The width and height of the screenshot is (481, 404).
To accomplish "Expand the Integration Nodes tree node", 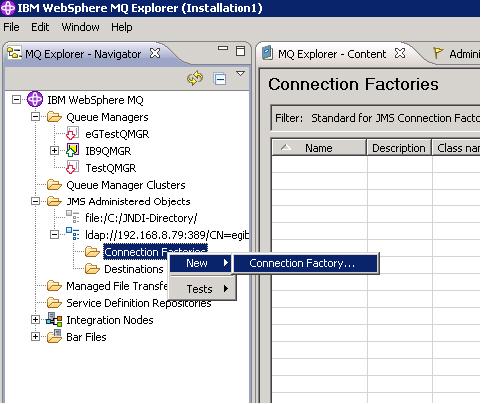I will coord(35,320).
